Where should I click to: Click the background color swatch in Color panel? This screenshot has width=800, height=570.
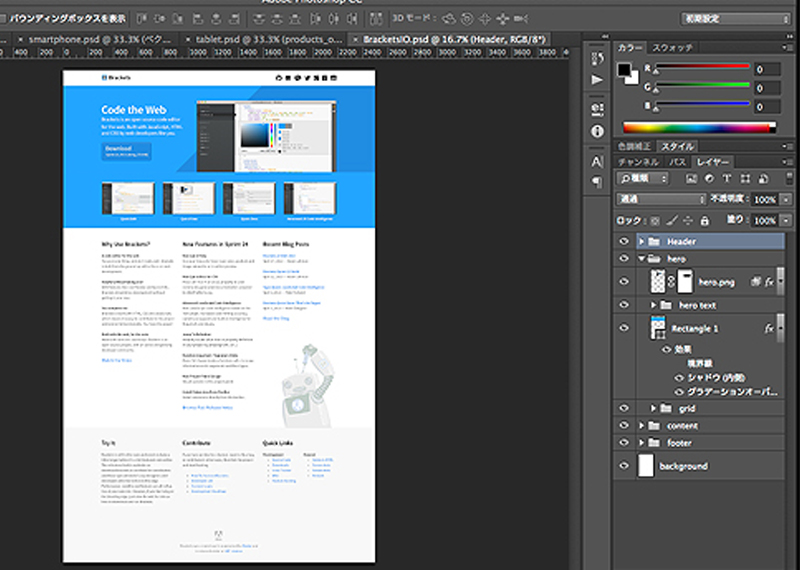click(x=634, y=79)
